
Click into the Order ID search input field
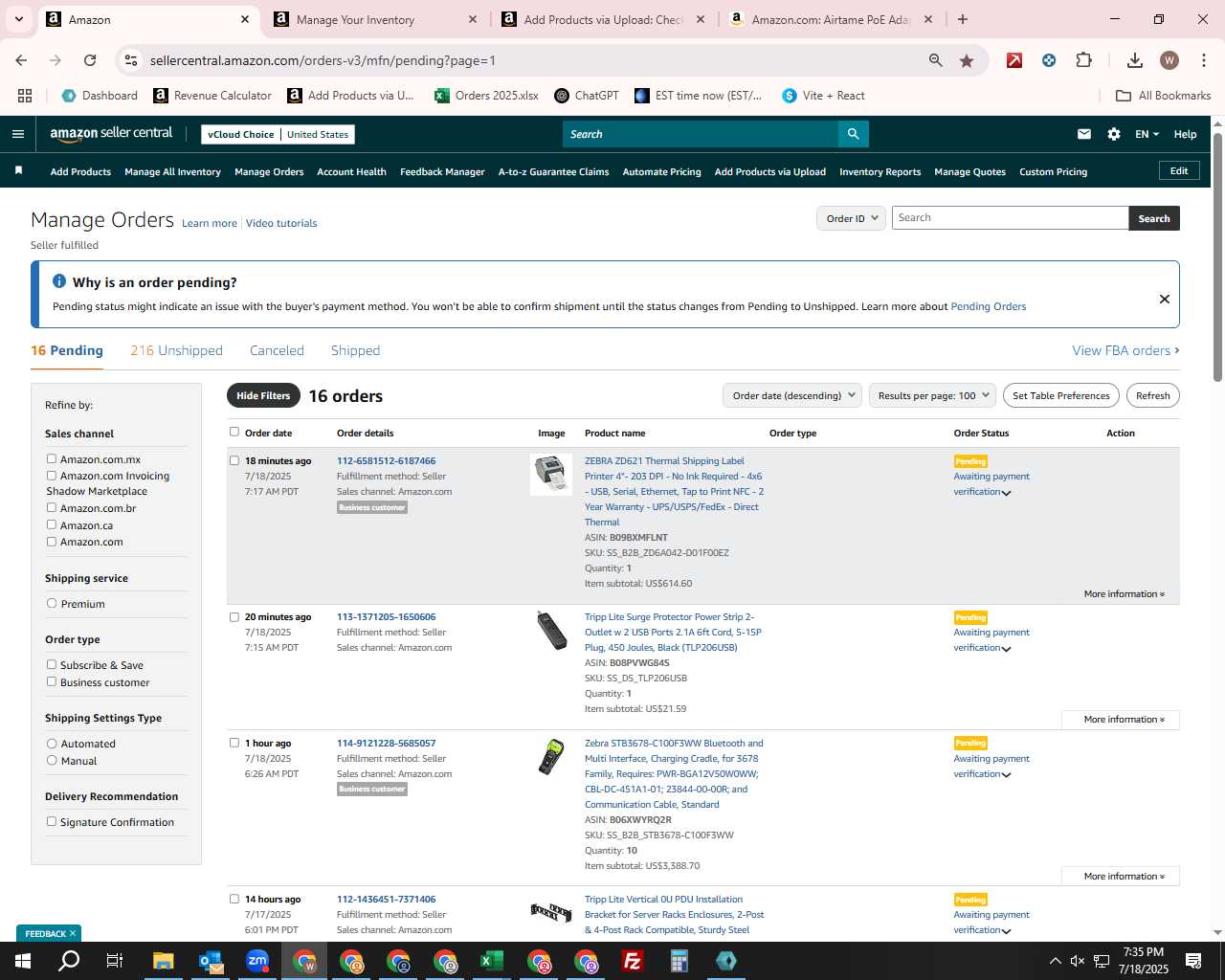pyautogui.click(x=1010, y=218)
